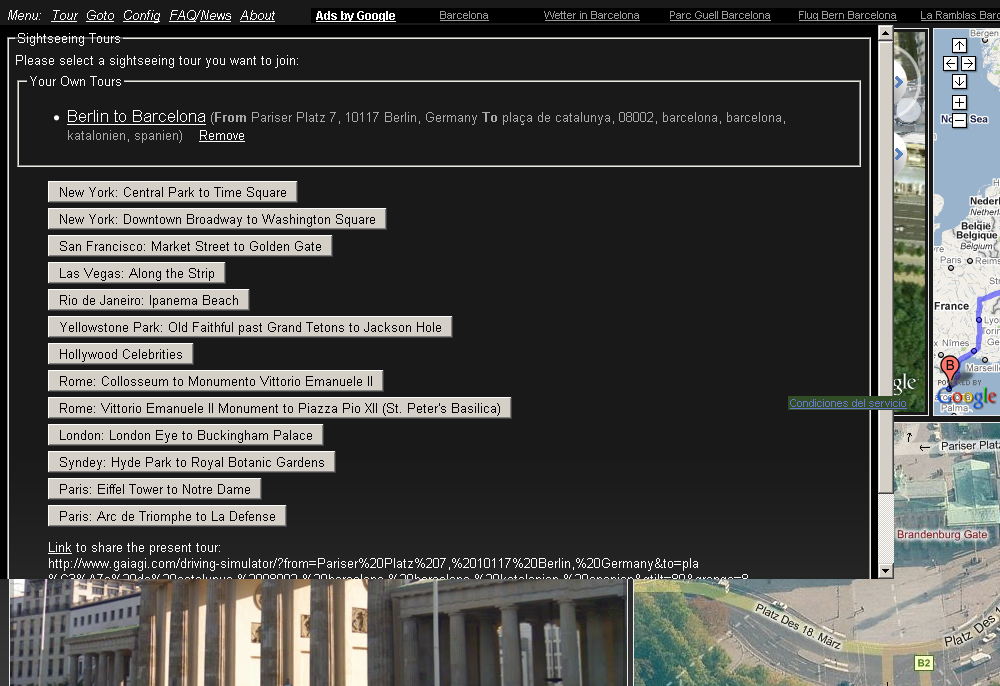Open the Goto menu
1000x686 pixels.
(x=100, y=15)
